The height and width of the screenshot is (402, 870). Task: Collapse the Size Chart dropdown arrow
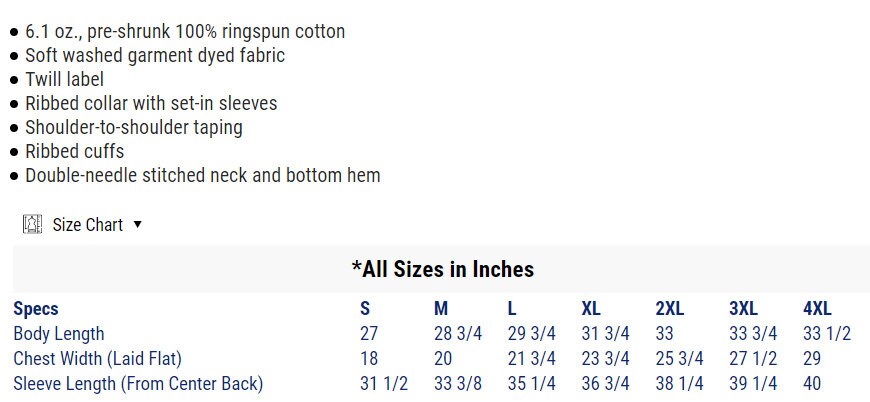click(x=137, y=224)
